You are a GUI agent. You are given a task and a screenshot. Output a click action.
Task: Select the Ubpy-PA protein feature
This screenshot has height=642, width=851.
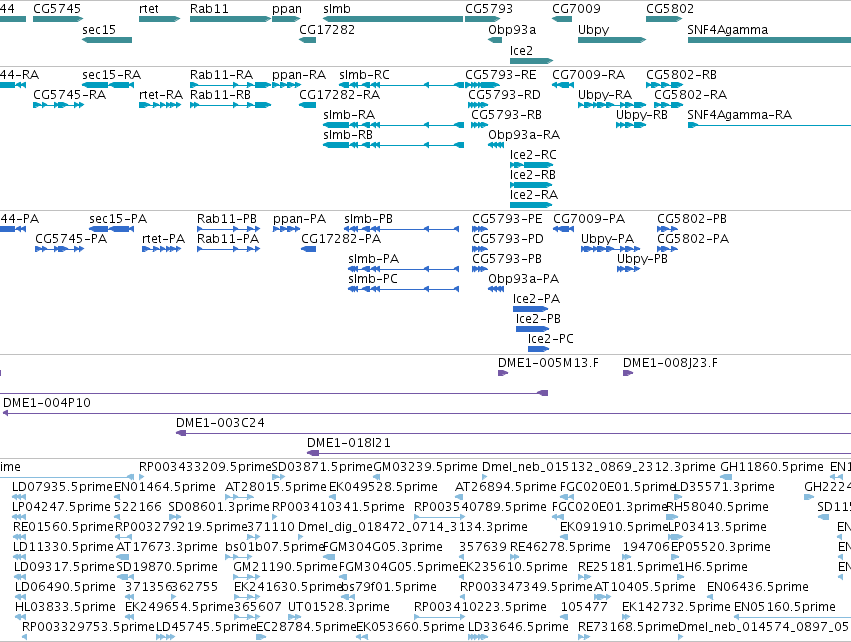611,249
